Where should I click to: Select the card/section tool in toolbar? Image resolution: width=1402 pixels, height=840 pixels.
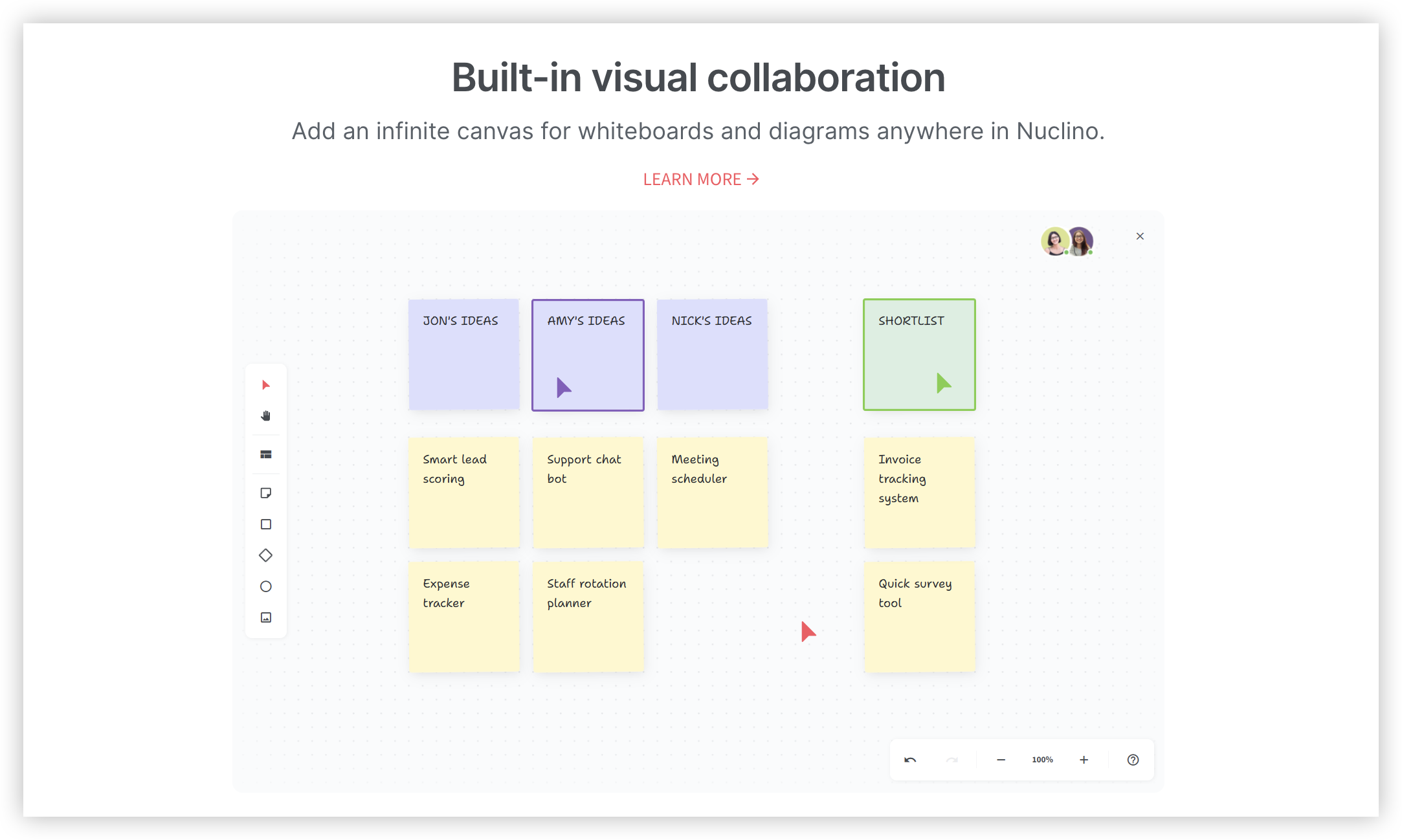coord(265,454)
